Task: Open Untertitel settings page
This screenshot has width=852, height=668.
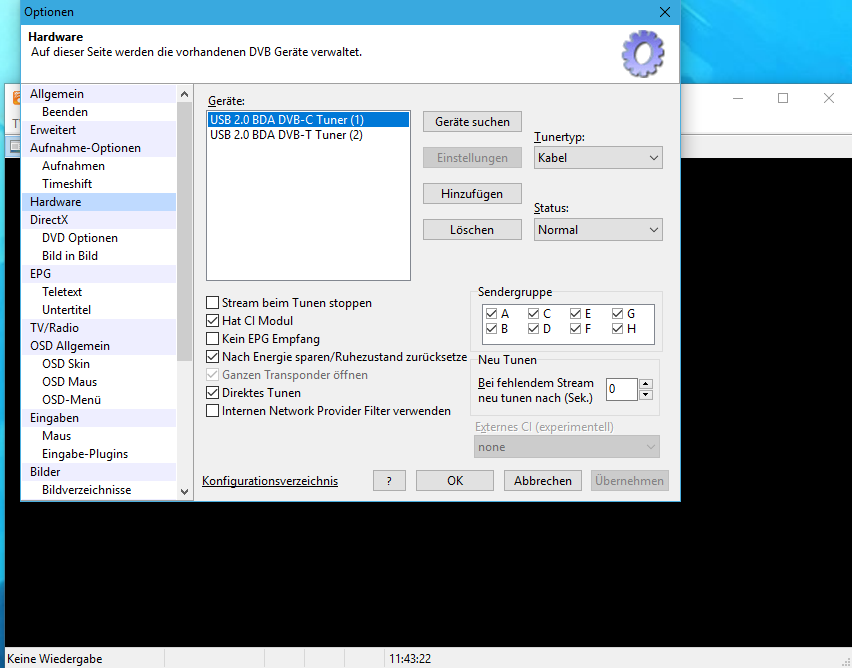Action: (99, 309)
